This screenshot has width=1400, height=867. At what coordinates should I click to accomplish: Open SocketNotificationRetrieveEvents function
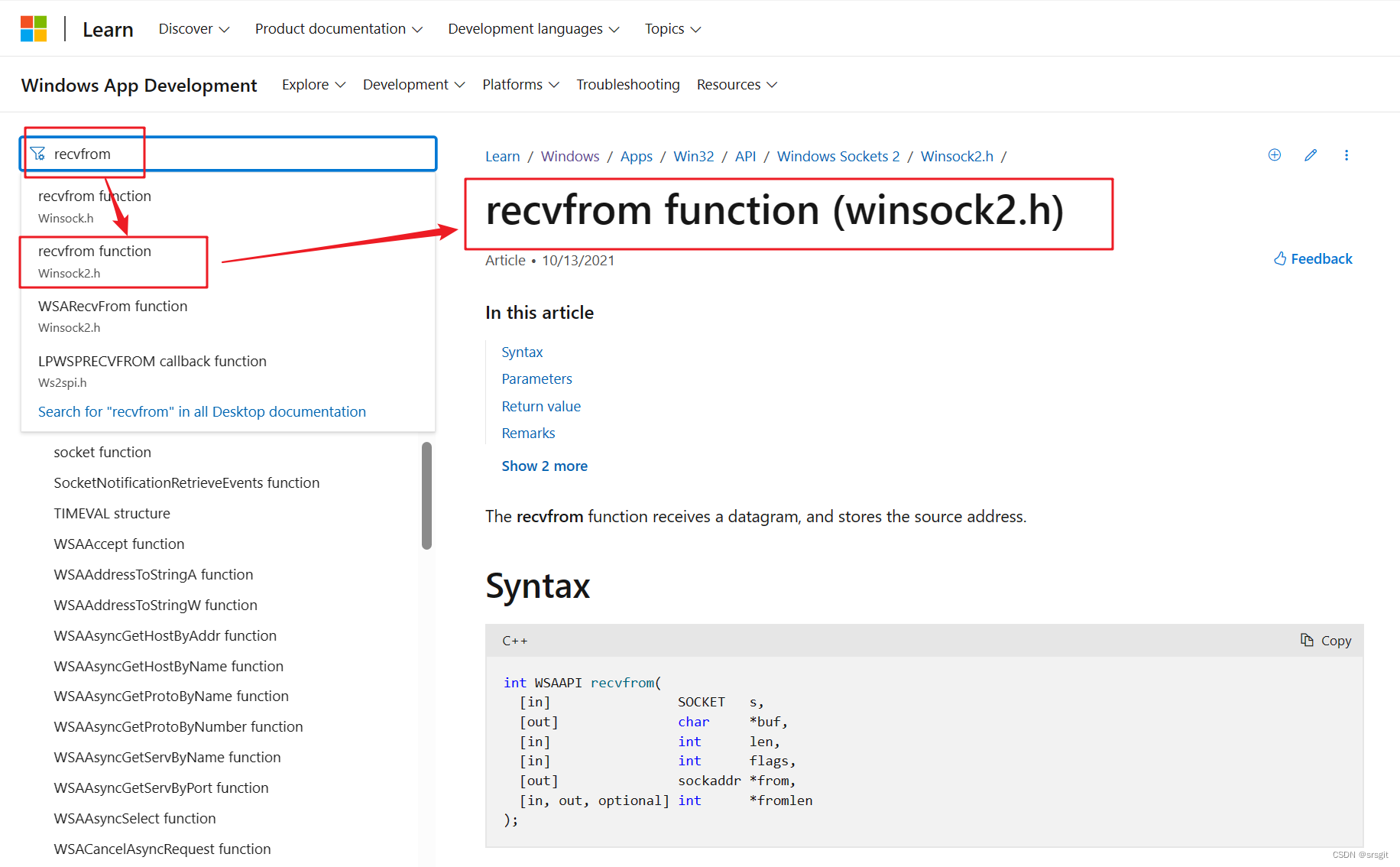(x=186, y=482)
